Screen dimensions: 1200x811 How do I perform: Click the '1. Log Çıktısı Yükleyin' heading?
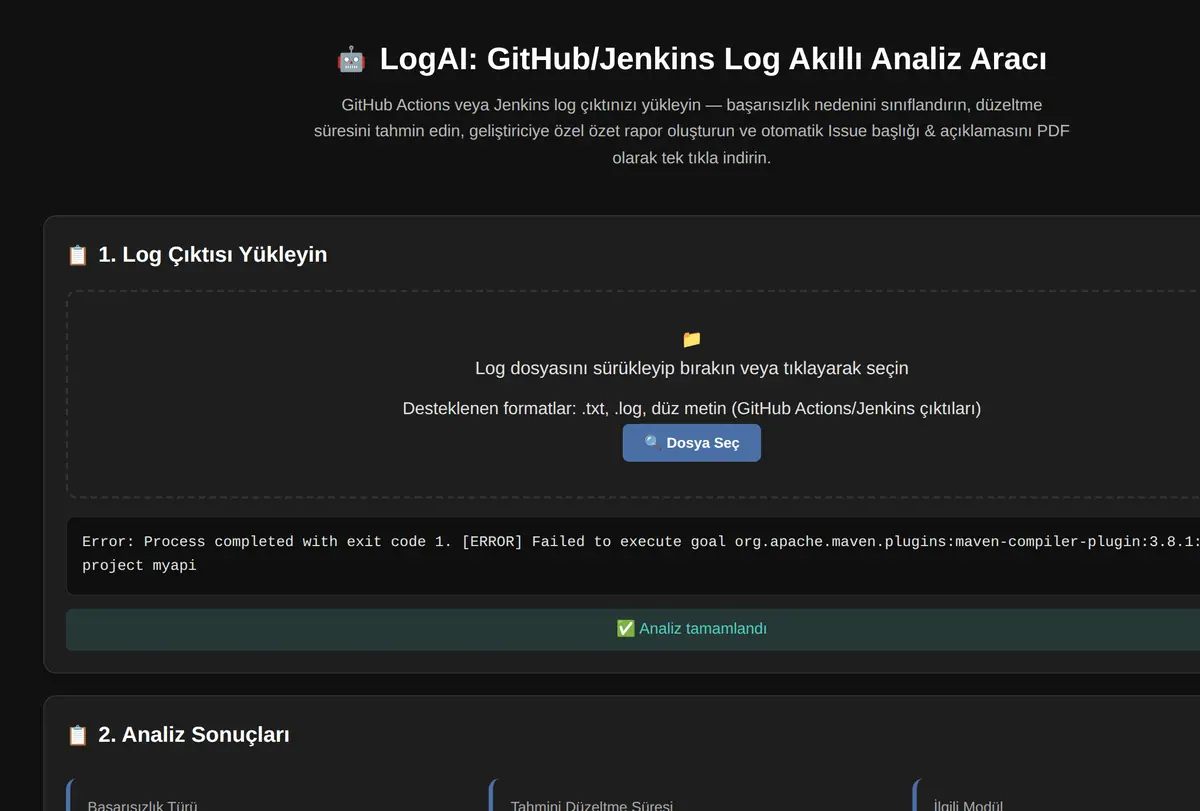click(x=212, y=255)
